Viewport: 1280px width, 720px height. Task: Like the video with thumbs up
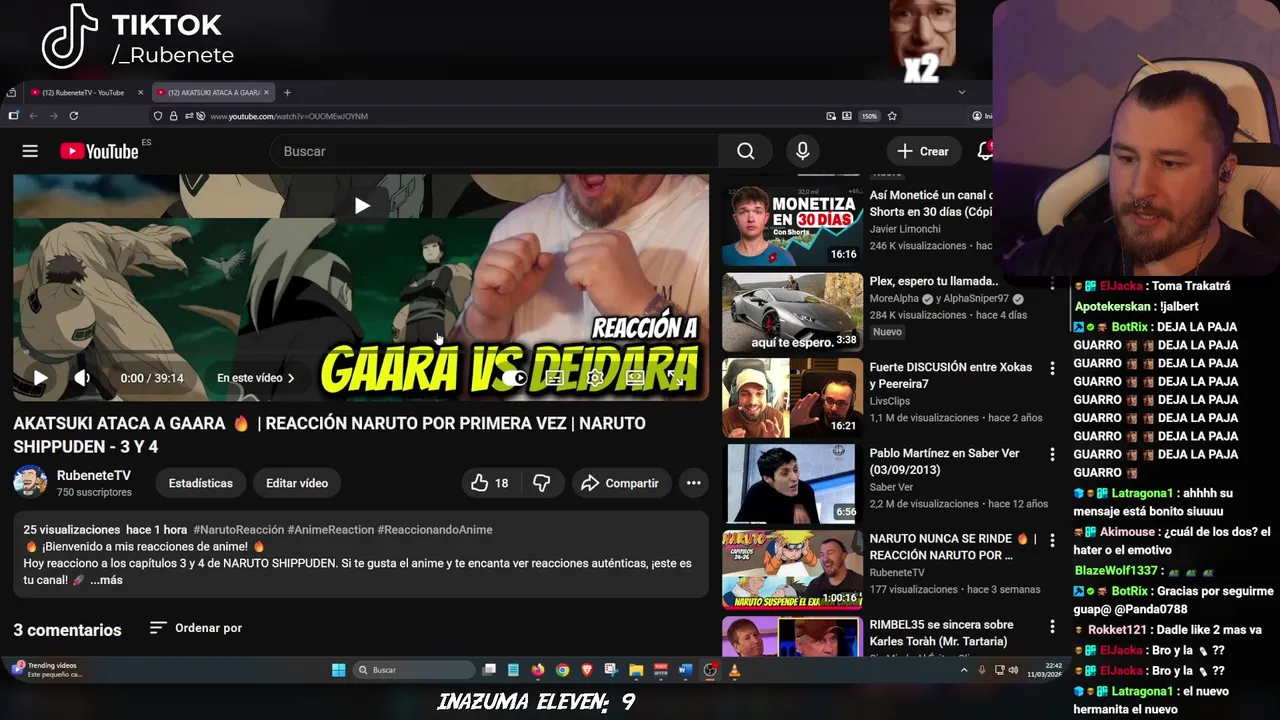(489, 483)
